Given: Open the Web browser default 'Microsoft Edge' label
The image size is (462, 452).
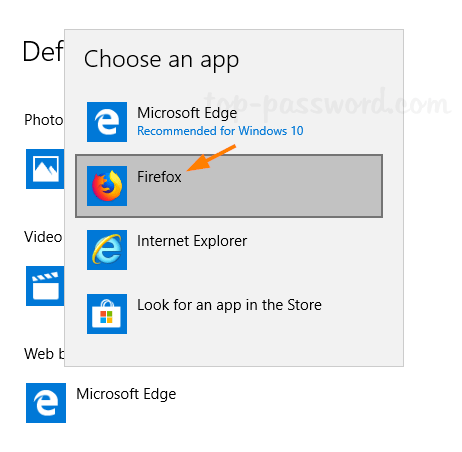Looking at the screenshot, I should (126, 394).
